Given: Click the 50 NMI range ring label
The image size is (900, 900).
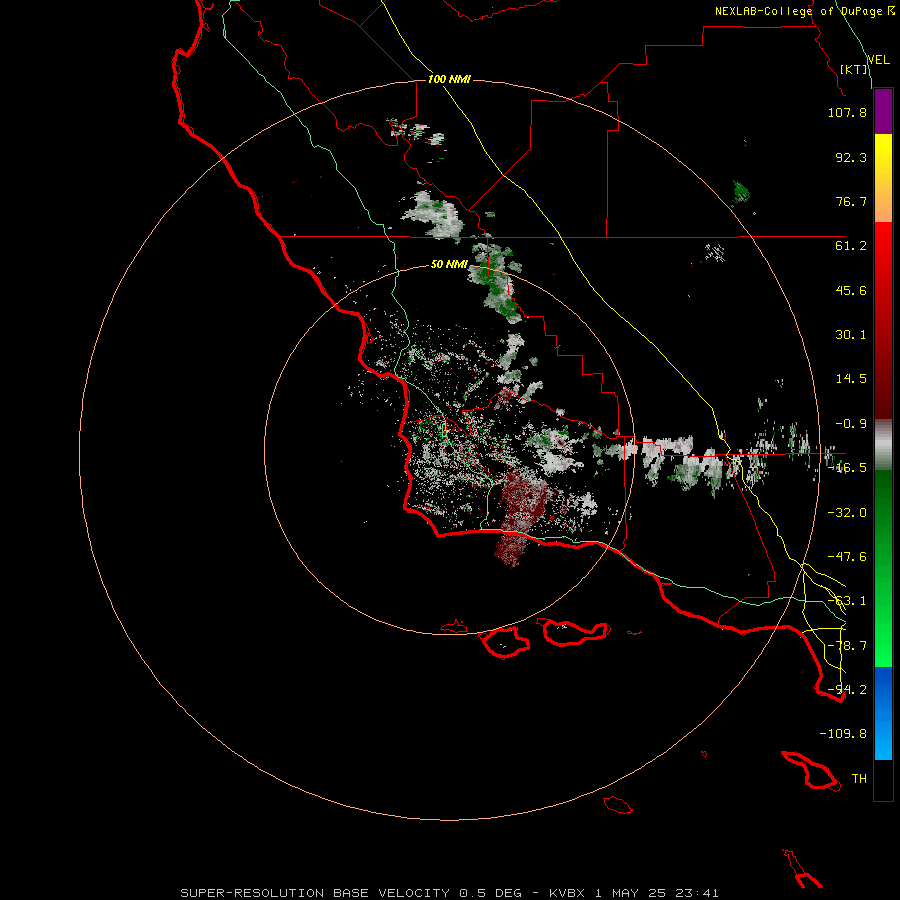Looking at the screenshot, I should click(x=449, y=265).
